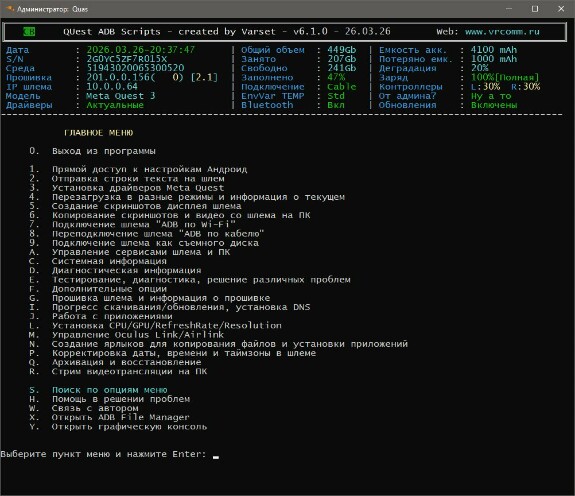Click the ГЛАВНОЕ МЕНЮ heading text
The height and width of the screenshot is (496, 575).
coord(98,133)
